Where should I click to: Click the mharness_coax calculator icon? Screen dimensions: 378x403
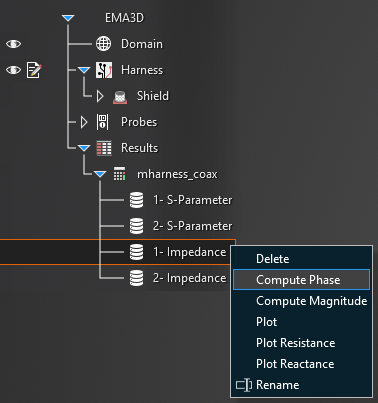tap(120, 174)
